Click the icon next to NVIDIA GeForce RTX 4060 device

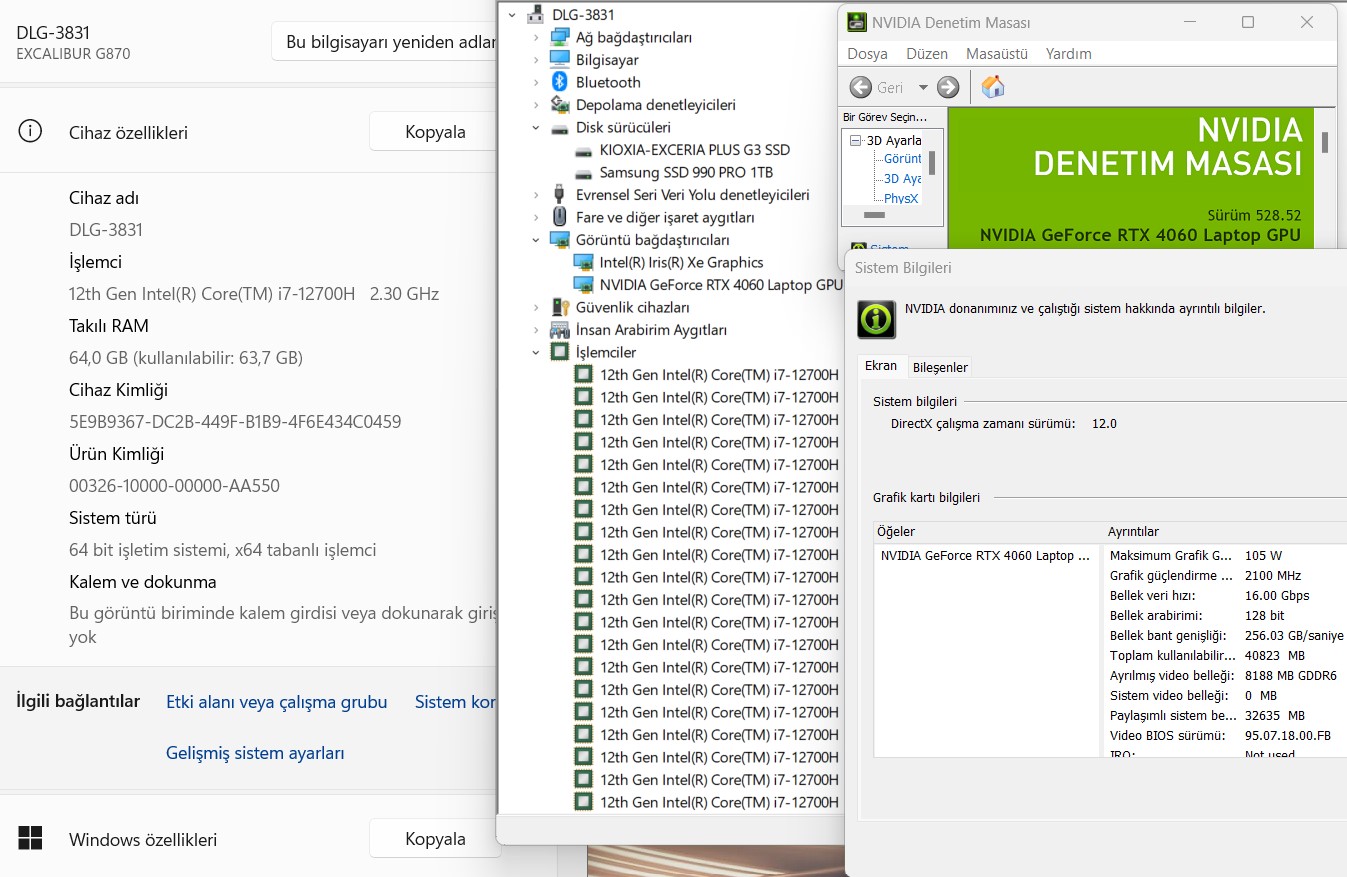[x=584, y=285]
